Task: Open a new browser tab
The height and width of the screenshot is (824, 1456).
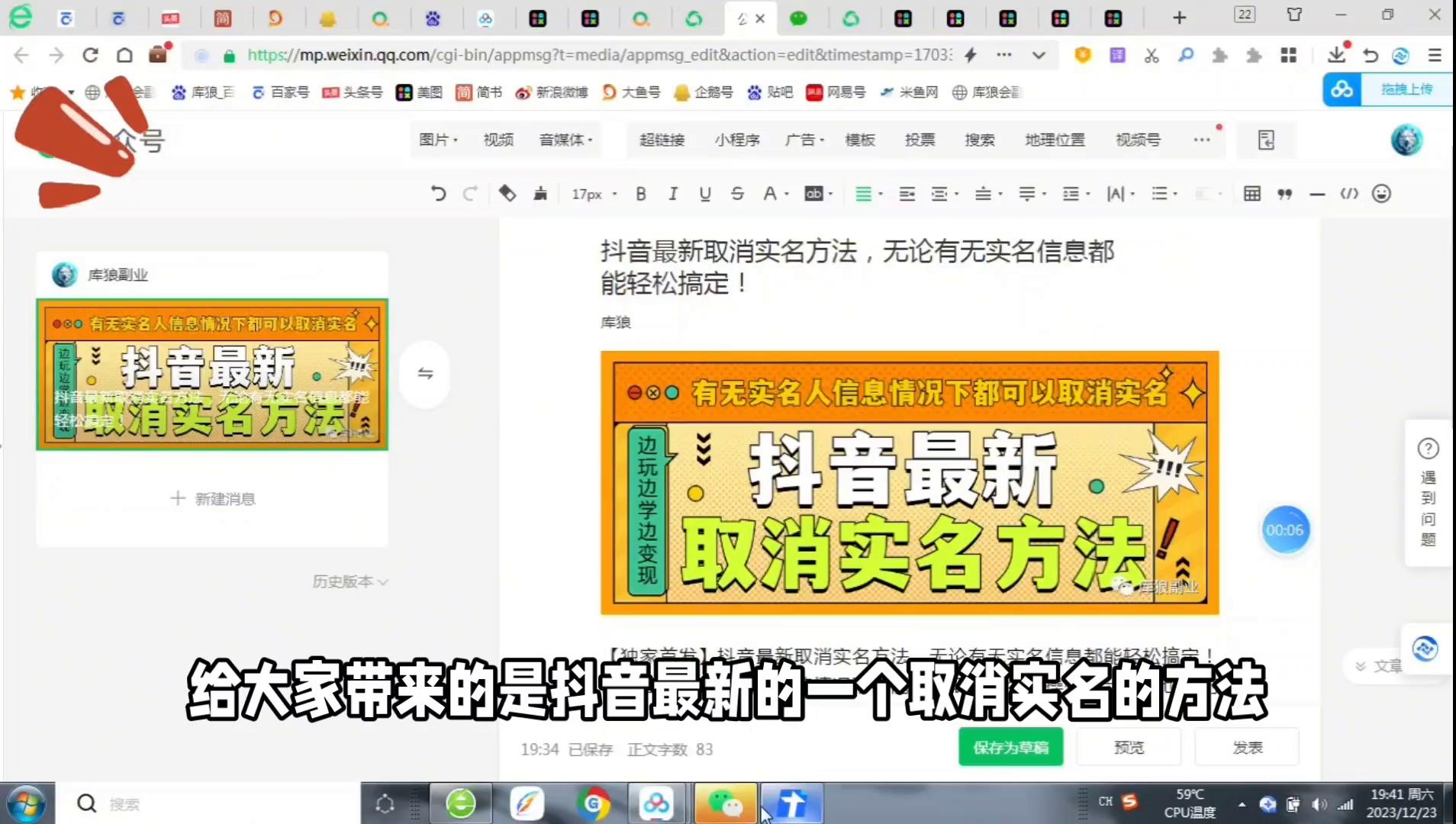Action: (x=1179, y=18)
